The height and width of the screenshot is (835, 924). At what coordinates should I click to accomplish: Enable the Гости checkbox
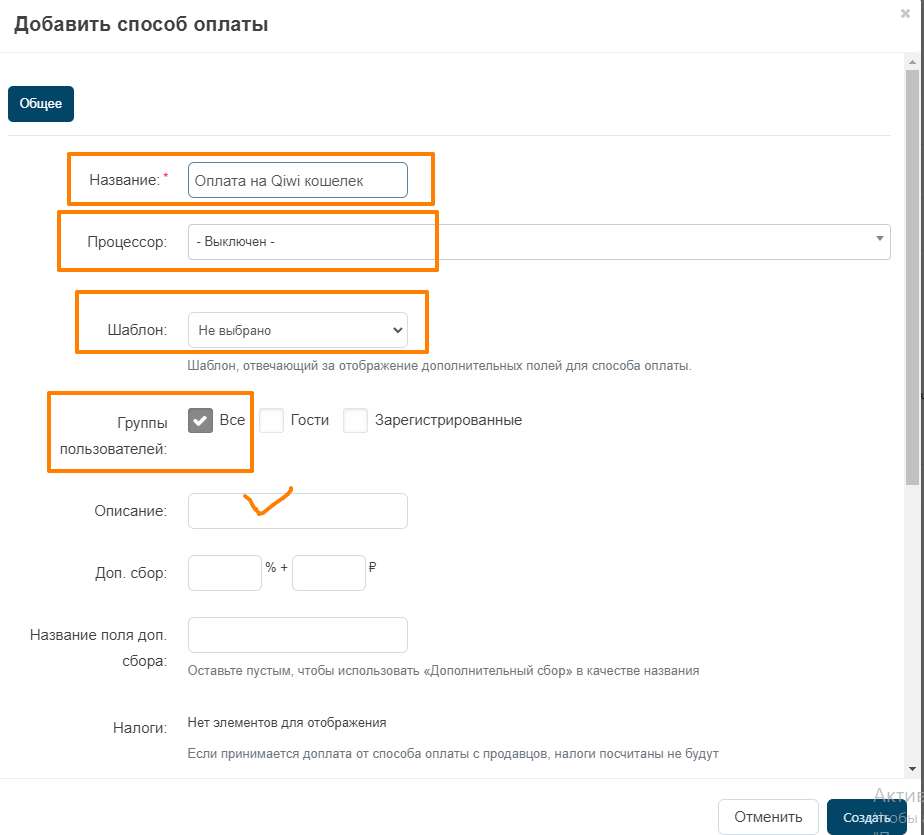271,421
